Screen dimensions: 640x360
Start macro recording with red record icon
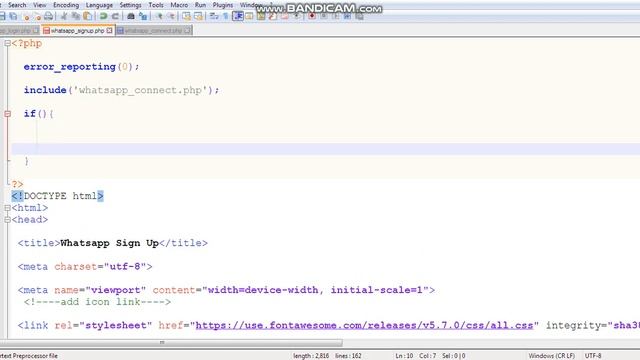312,16
